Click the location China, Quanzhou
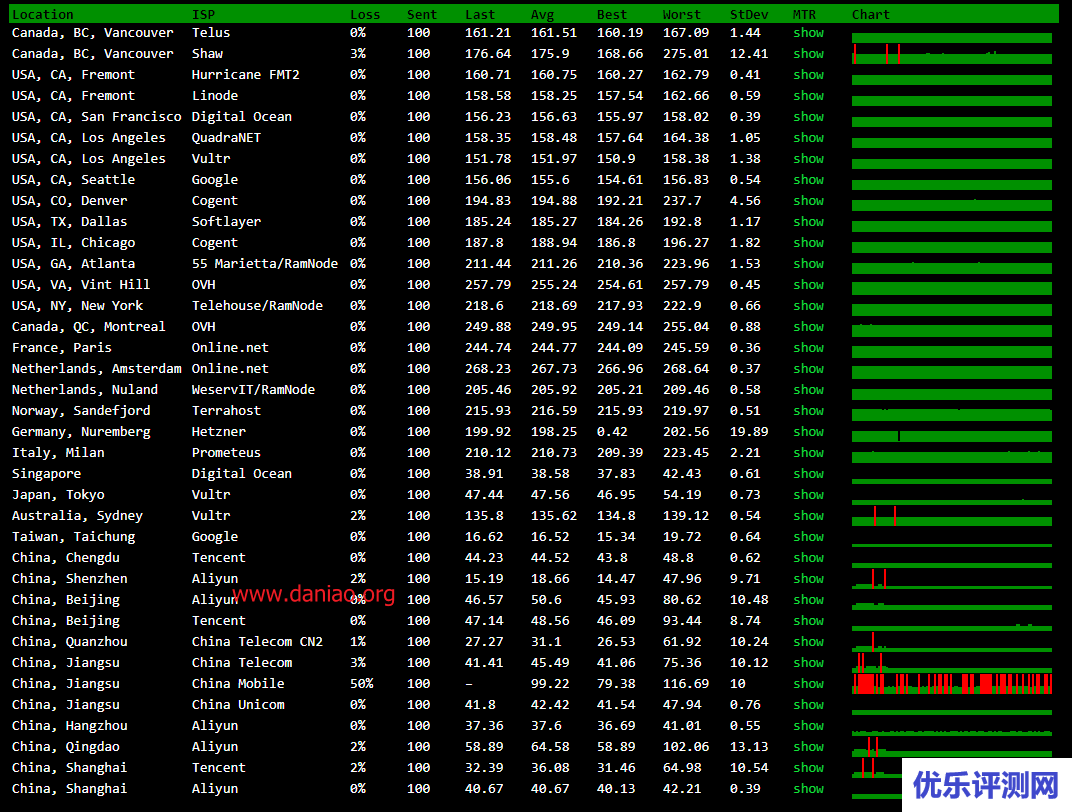The height and width of the screenshot is (812, 1072). click(x=70, y=642)
